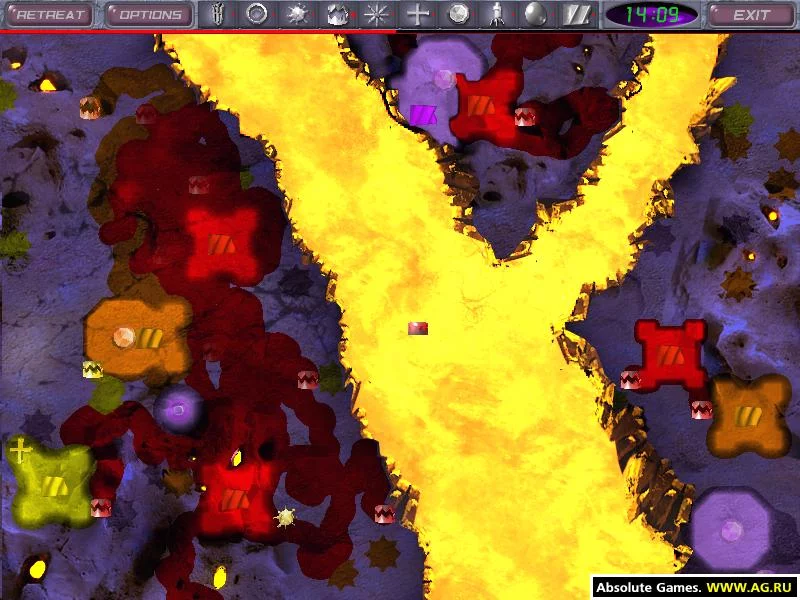Click the yellow cross on yellow-green base
Viewport: 800px width, 600px height.
point(20,451)
